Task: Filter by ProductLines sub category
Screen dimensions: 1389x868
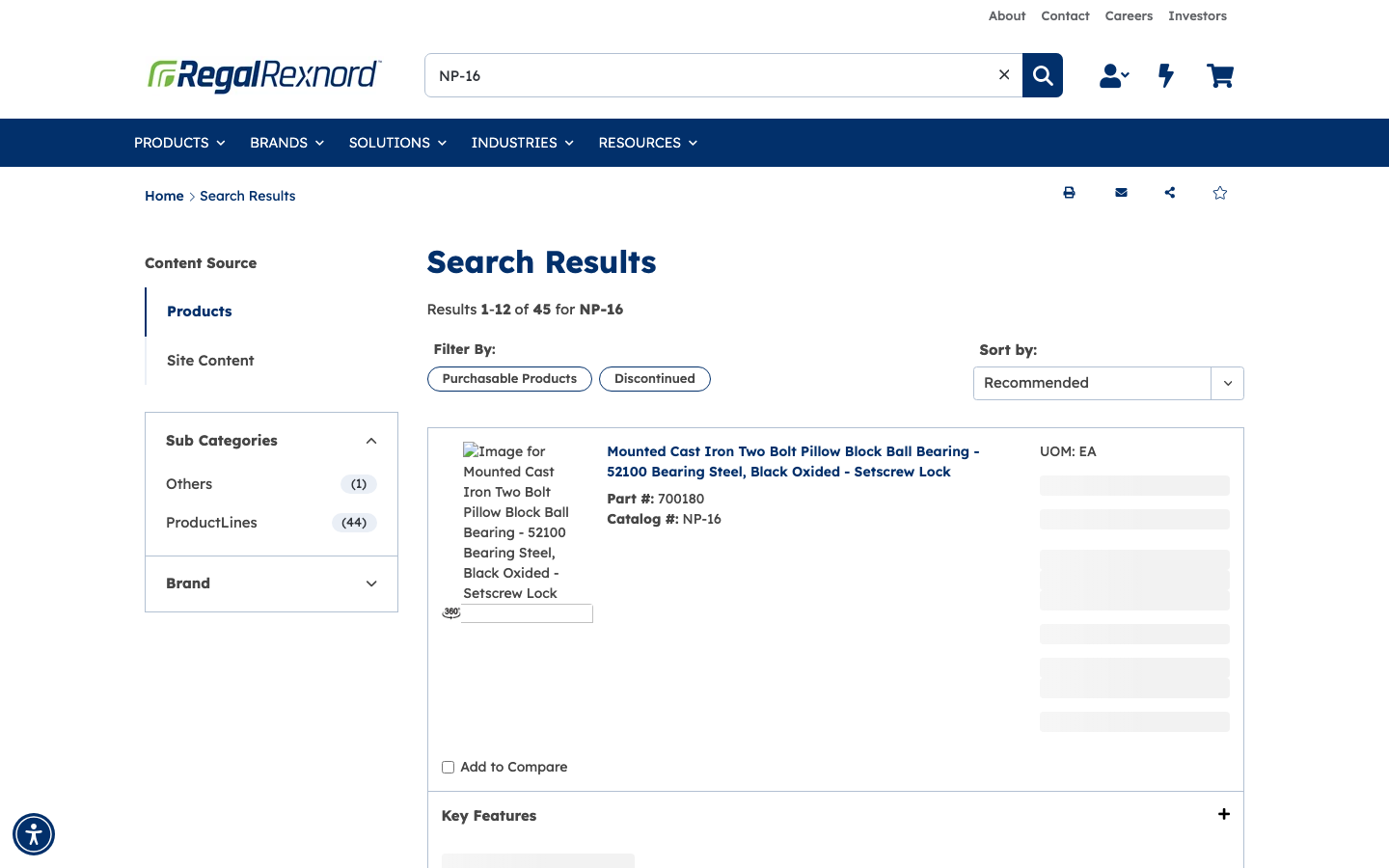Action: 211,523
